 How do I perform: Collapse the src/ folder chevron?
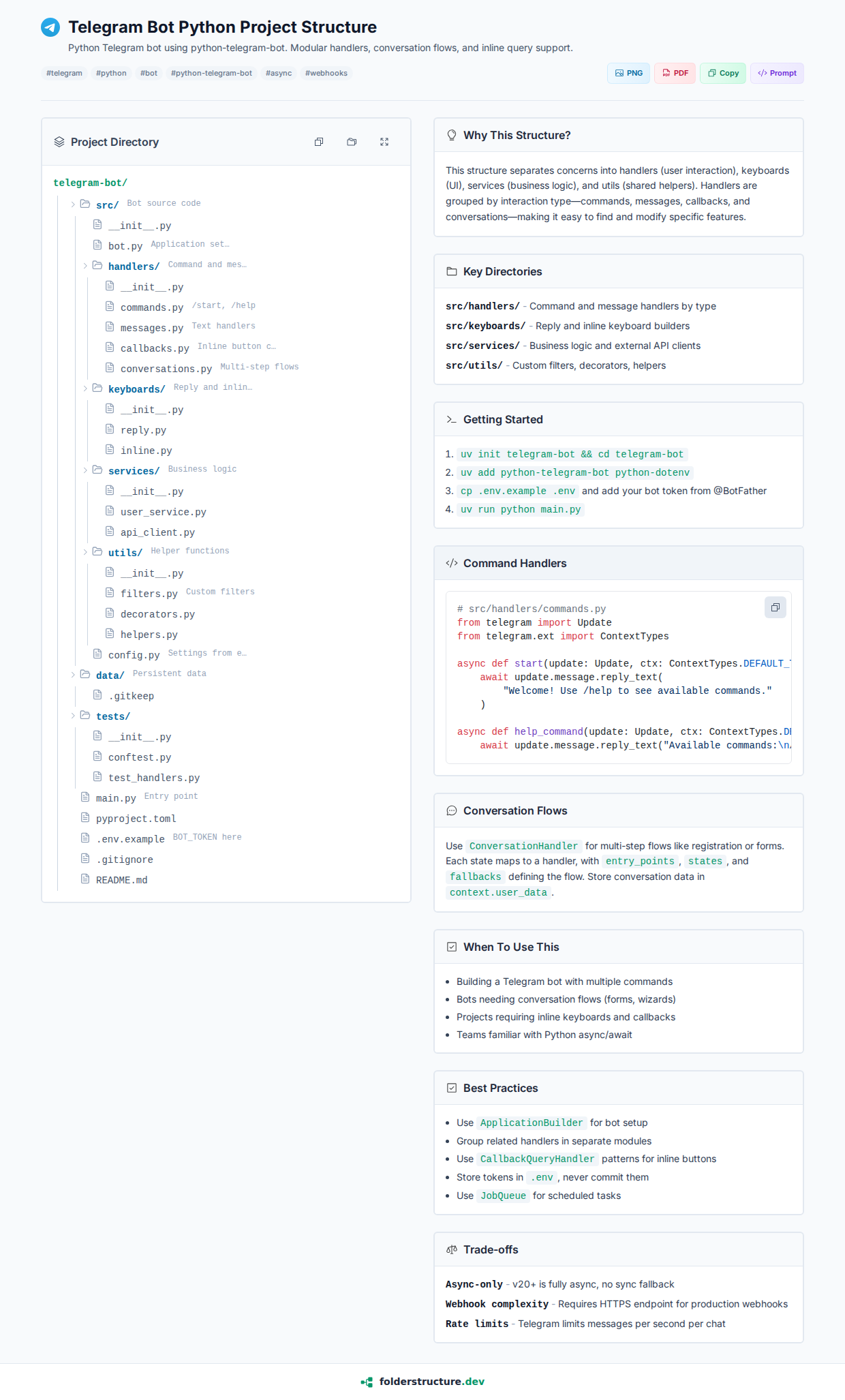73,204
